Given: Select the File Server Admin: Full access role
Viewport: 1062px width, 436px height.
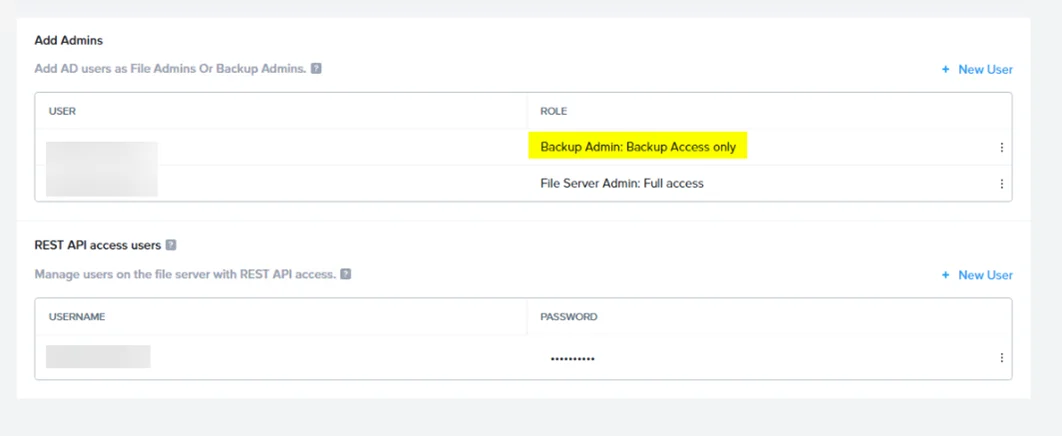Looking at the screenshot, I should coord(622,183).
